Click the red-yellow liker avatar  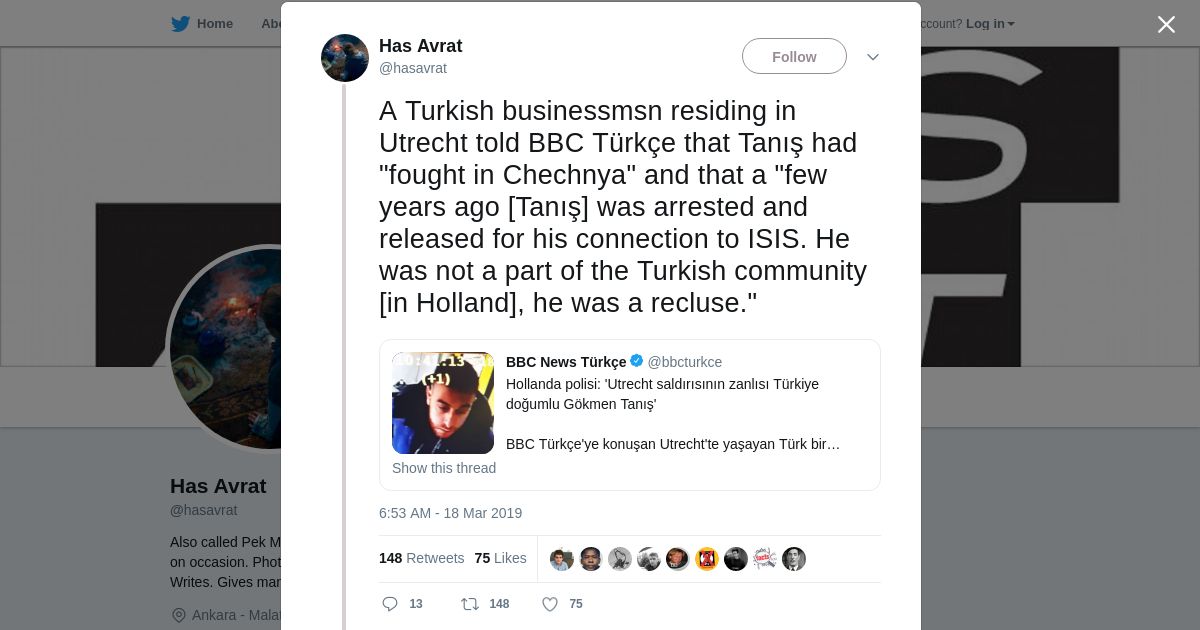pyautogui.click(x=707, y=559)
